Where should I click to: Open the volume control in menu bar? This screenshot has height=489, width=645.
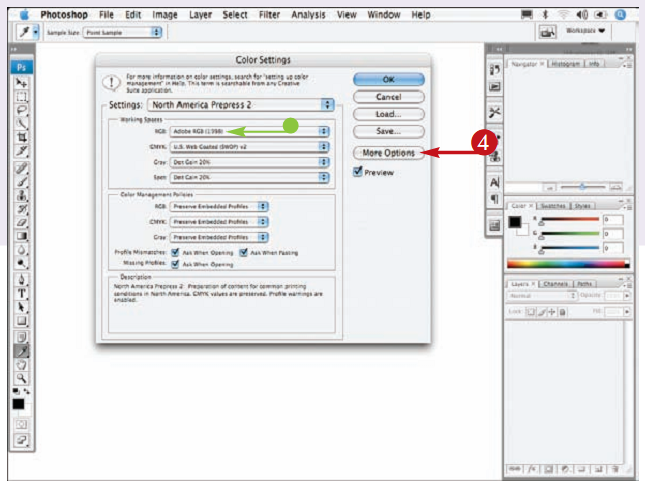582,15
